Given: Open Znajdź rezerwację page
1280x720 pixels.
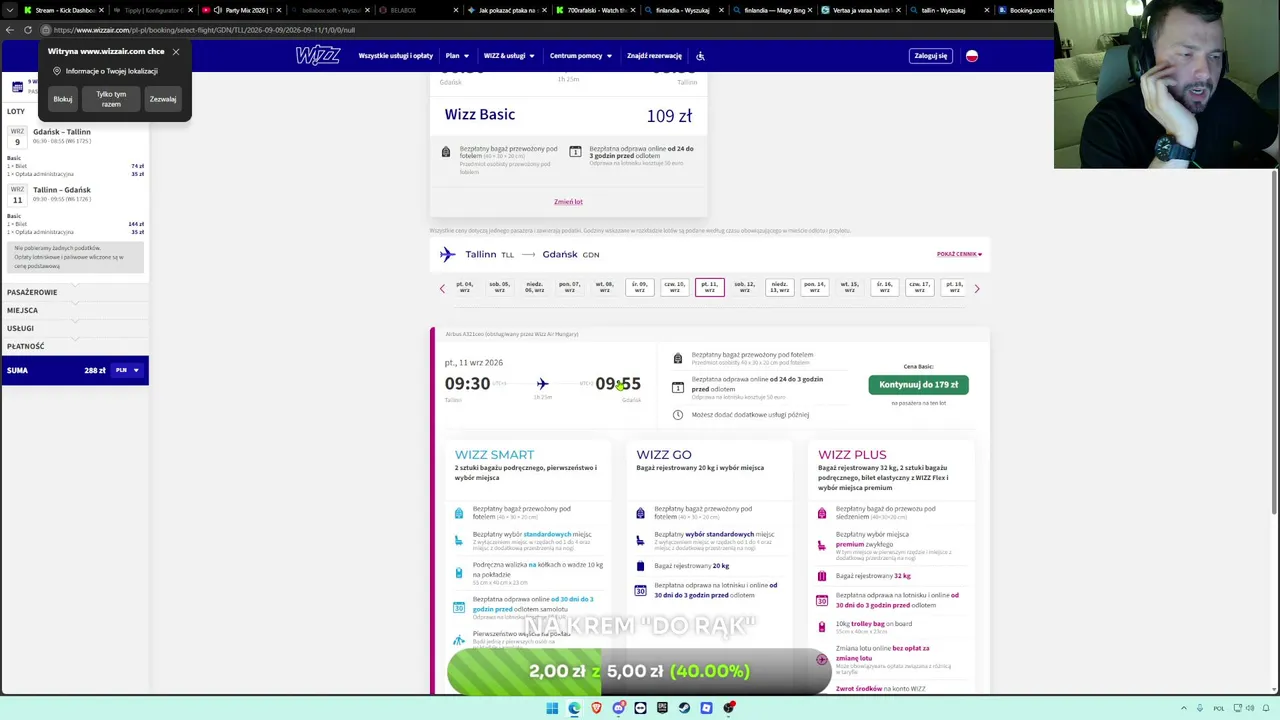Looking at the screenshot, I should click(x=654, y=56).
